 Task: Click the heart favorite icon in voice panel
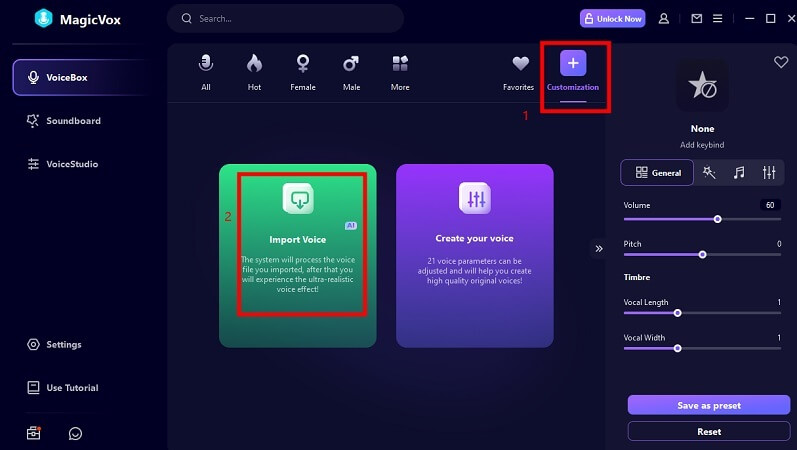(781, 62)
